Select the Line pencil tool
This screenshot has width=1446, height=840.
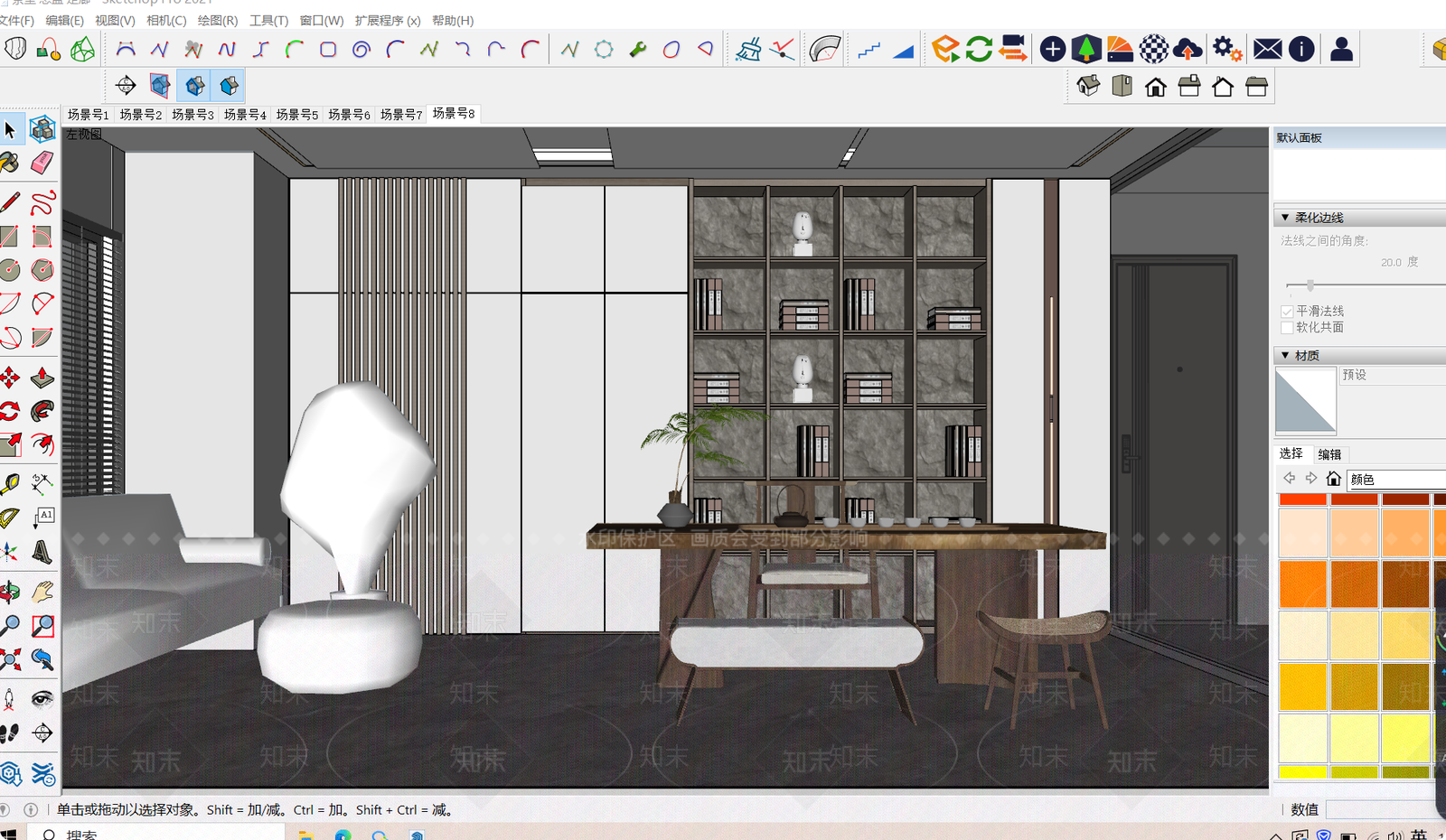10,202
